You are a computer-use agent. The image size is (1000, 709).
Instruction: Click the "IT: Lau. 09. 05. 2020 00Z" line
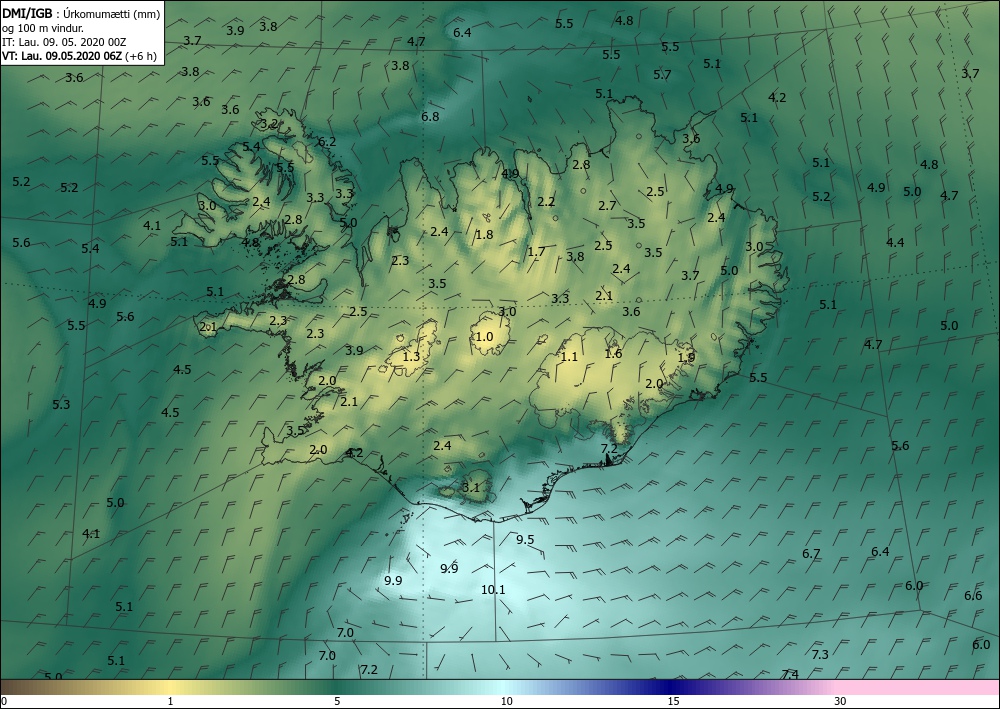click(x=64, y=41)
